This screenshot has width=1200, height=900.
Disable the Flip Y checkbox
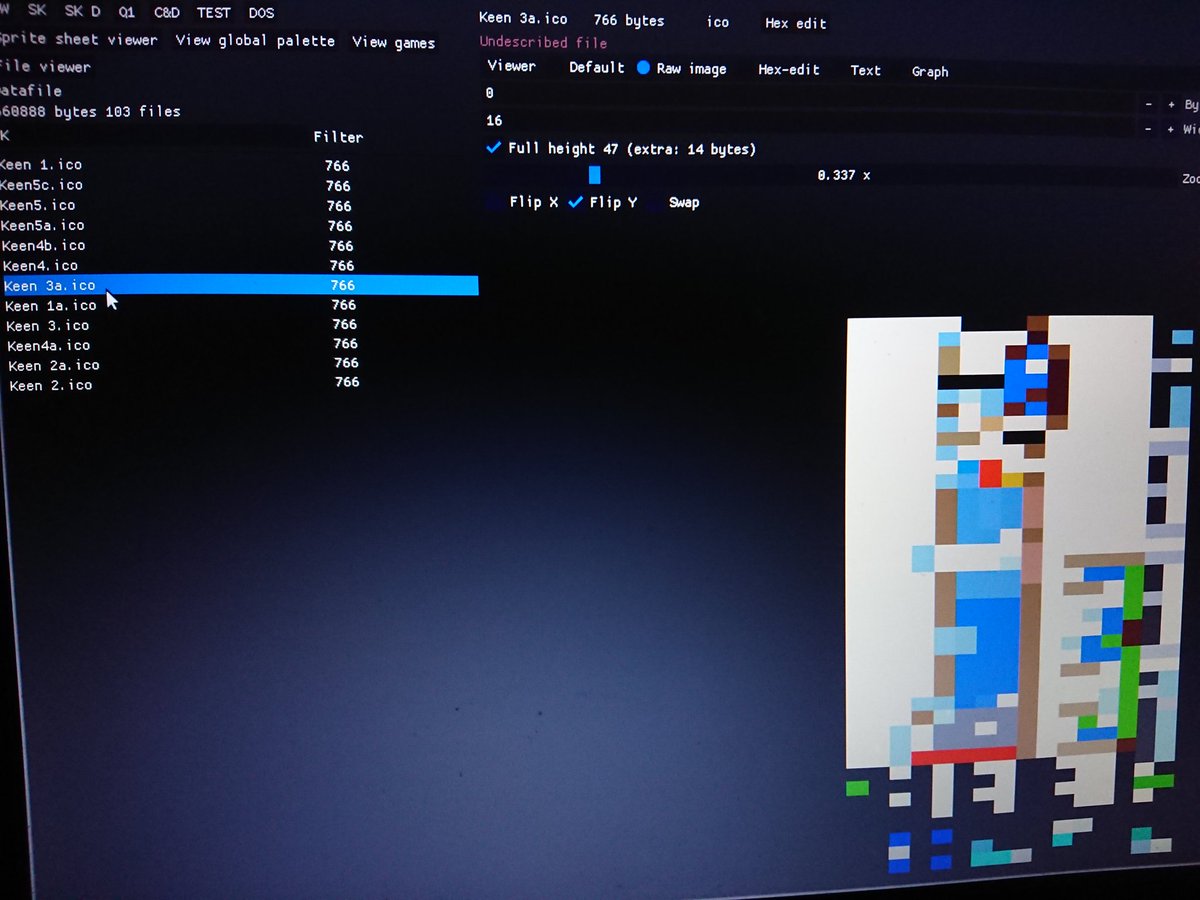575,202
